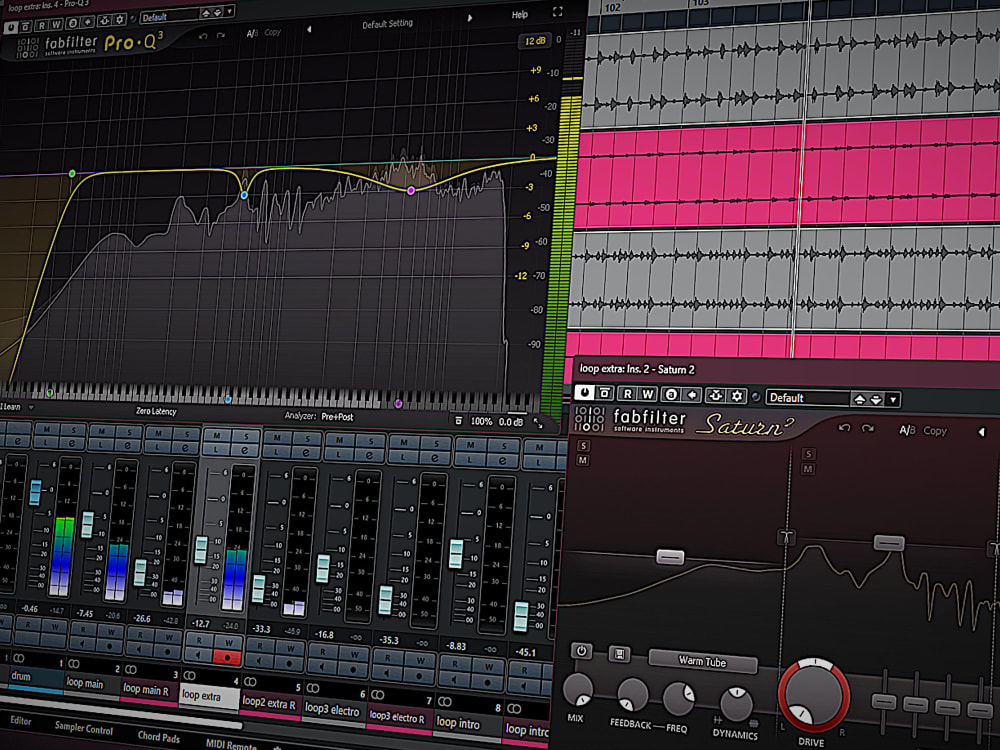
Task: Toggle A/B state in Saturn 2
Action: click(x=907, y=430)
